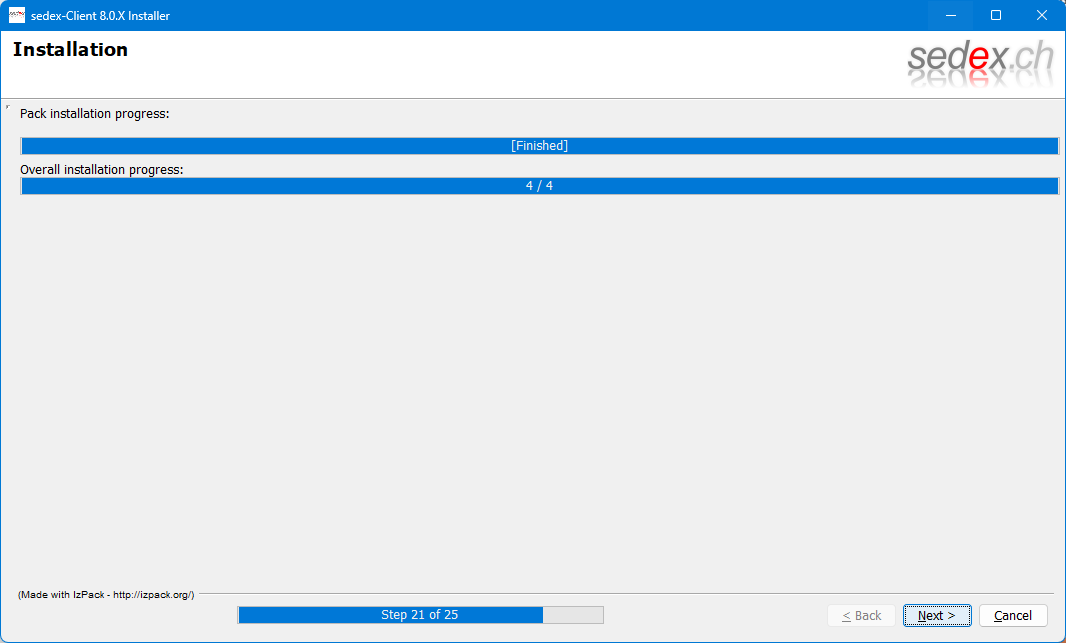
Task: Click the greyed-out Back button
Action: pos(861,615)
